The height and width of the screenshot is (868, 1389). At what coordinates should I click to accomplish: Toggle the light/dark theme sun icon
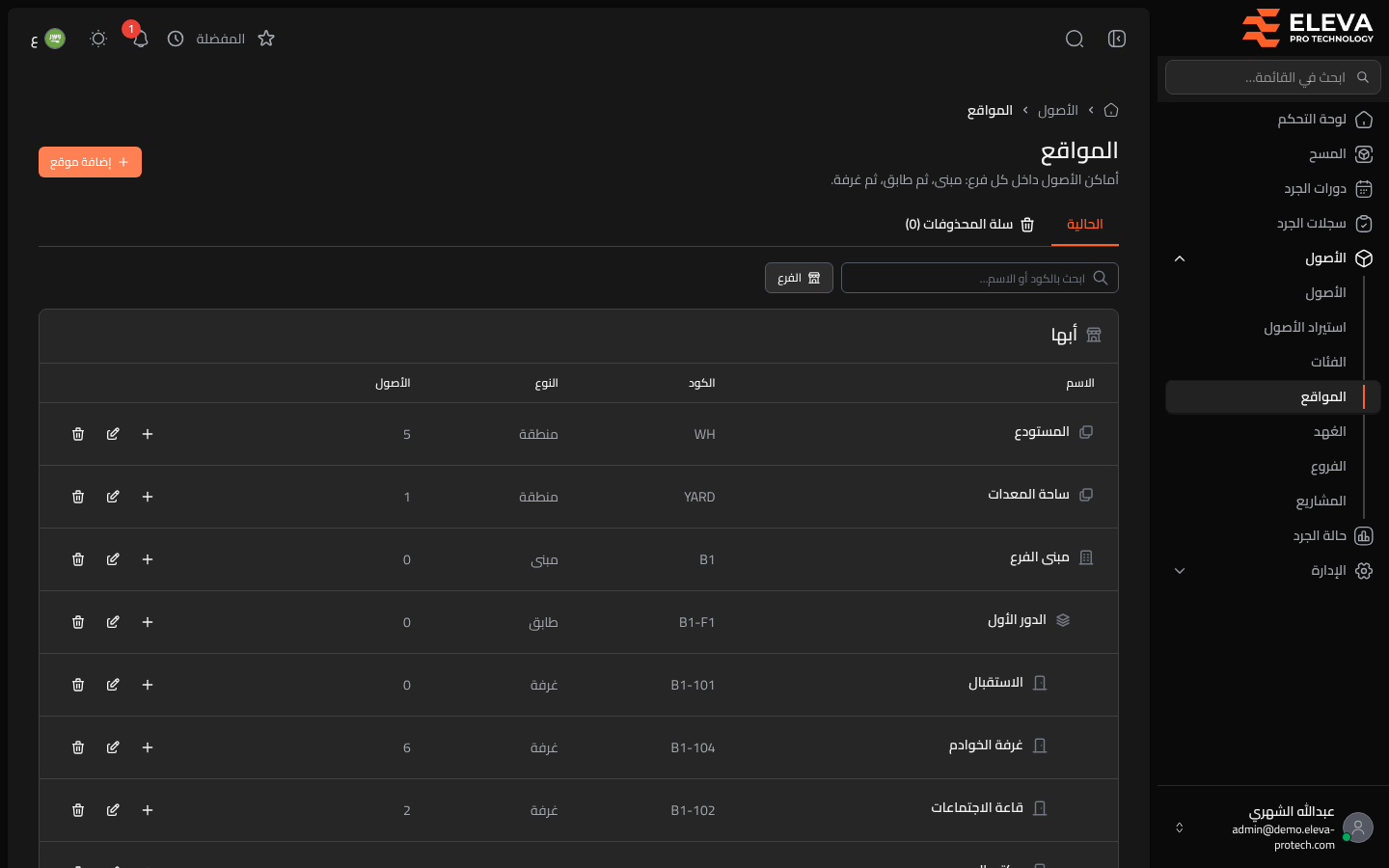coord(98,39)
